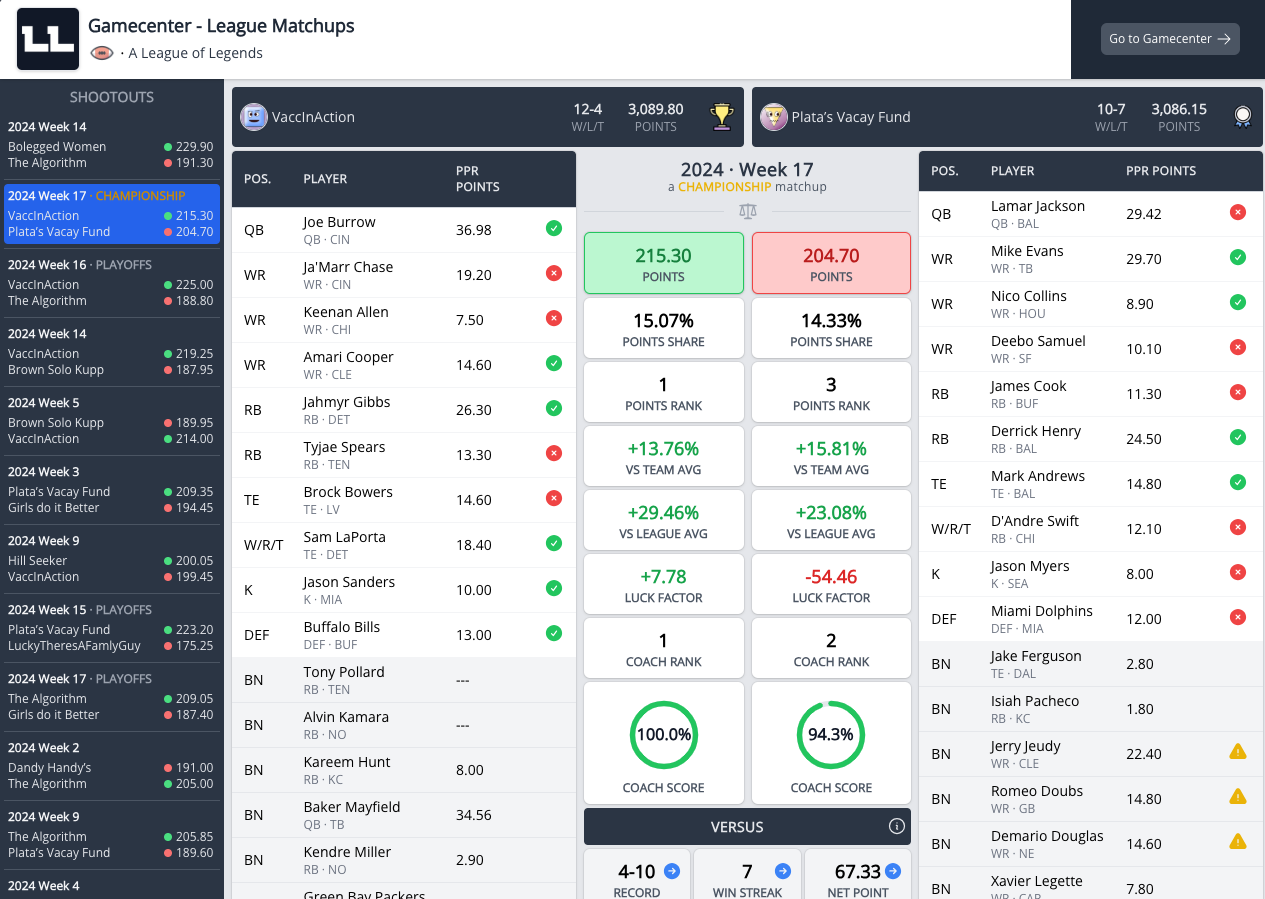Click VaccInAction's 100.0% coach score ring
This screenshot has width=1265, height=899.
[x=664, y=735]
